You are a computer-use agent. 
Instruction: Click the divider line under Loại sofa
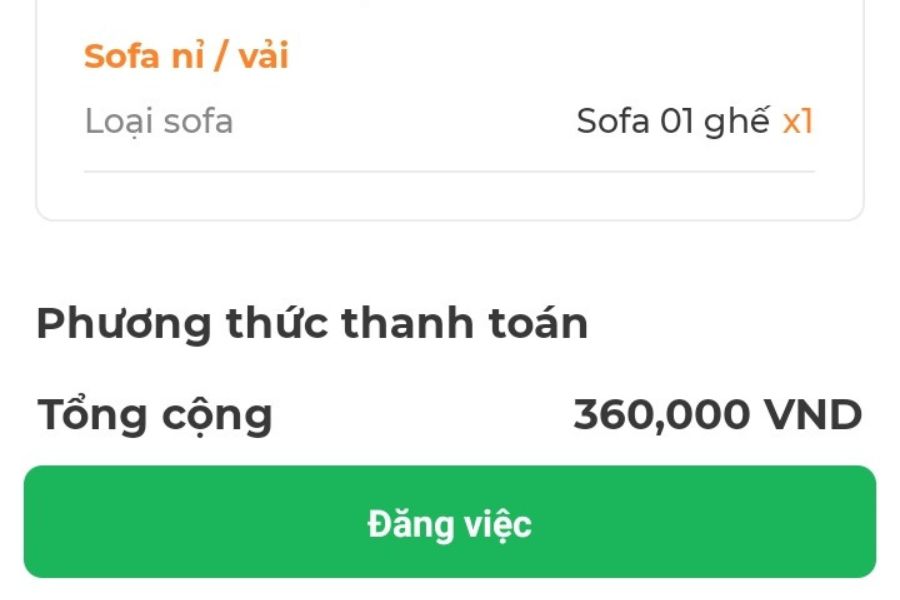[x=450, y=171]
